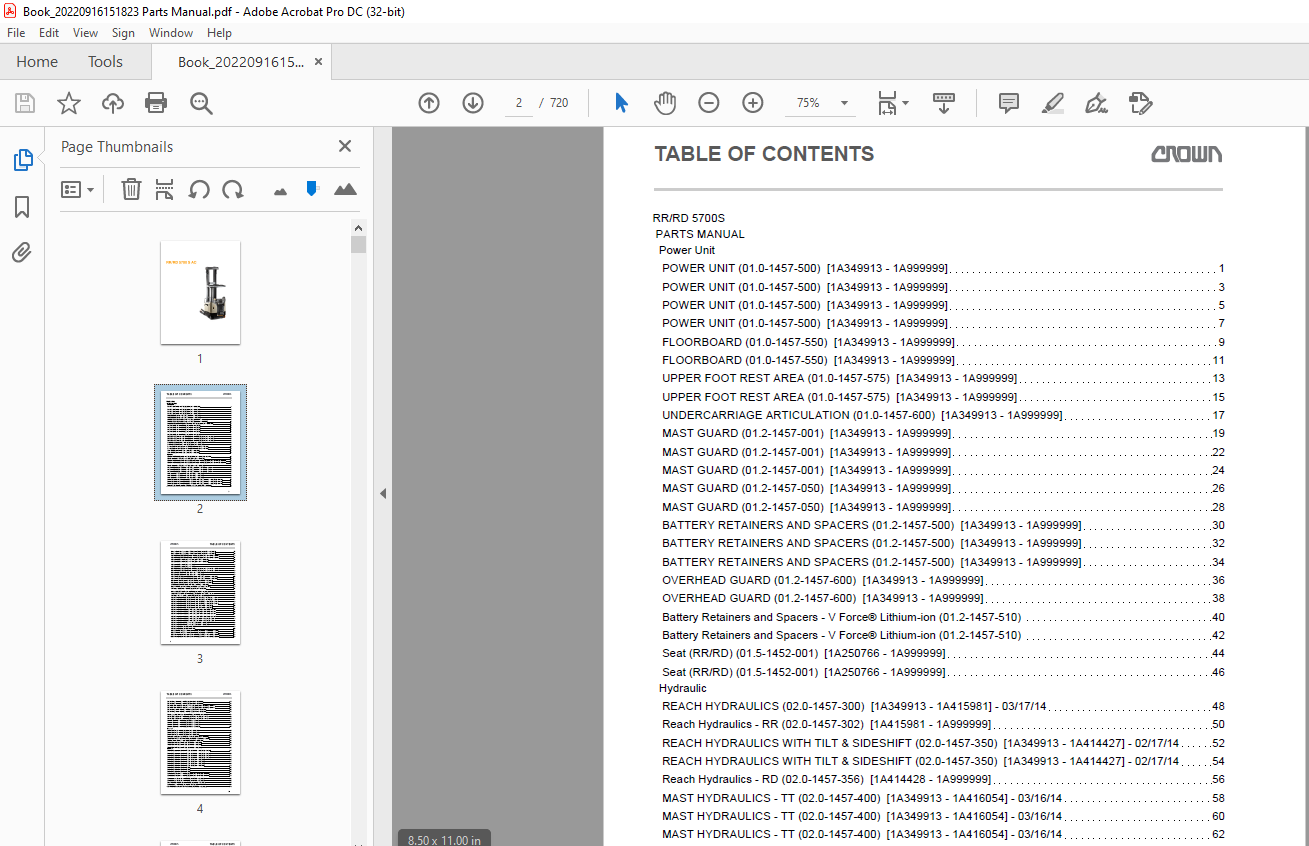Click the fit page width icon
The width and height of the screenshot is (1309, 846).
click(887, 103)
